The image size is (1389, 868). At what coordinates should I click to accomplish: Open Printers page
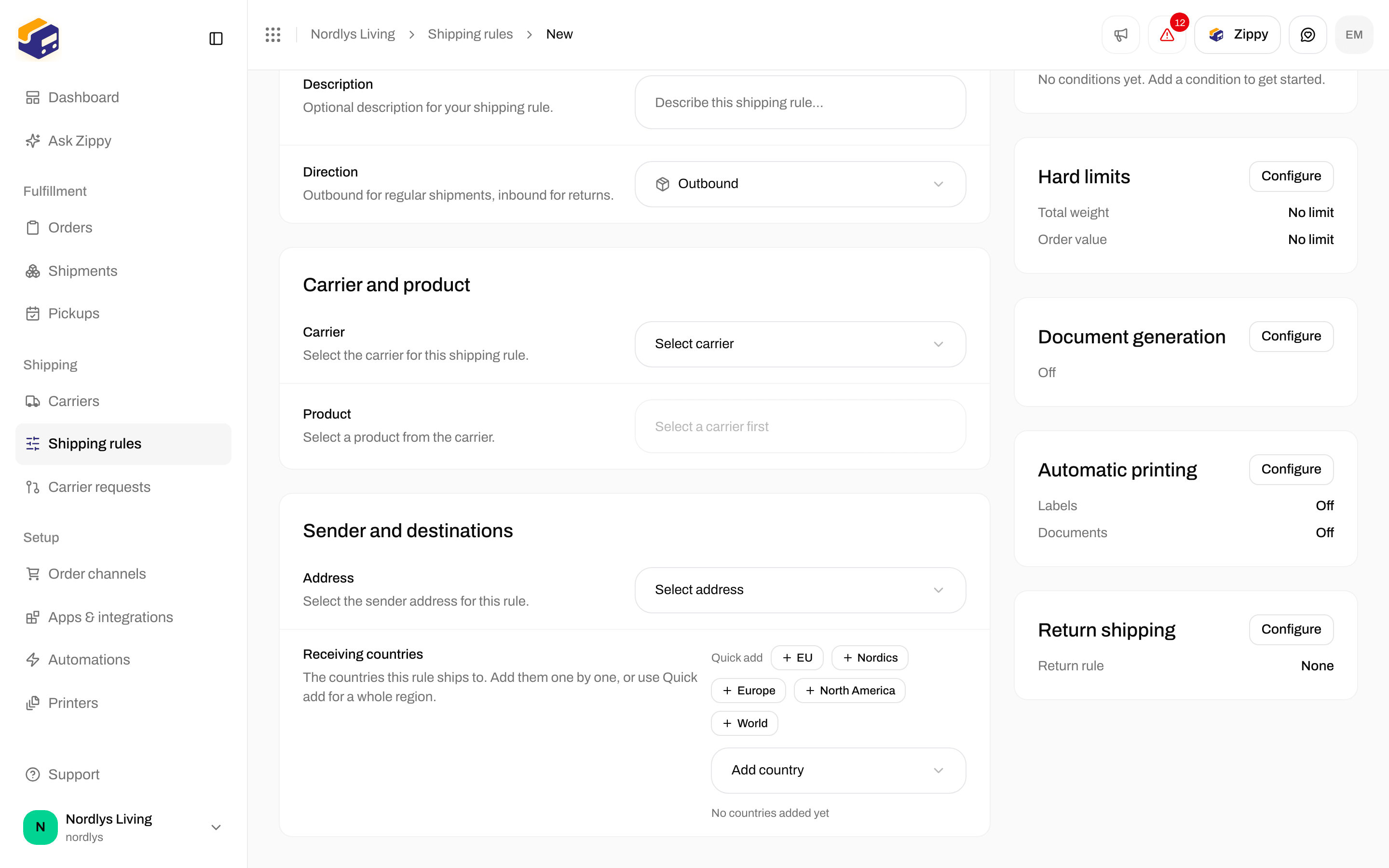[123, 703]
